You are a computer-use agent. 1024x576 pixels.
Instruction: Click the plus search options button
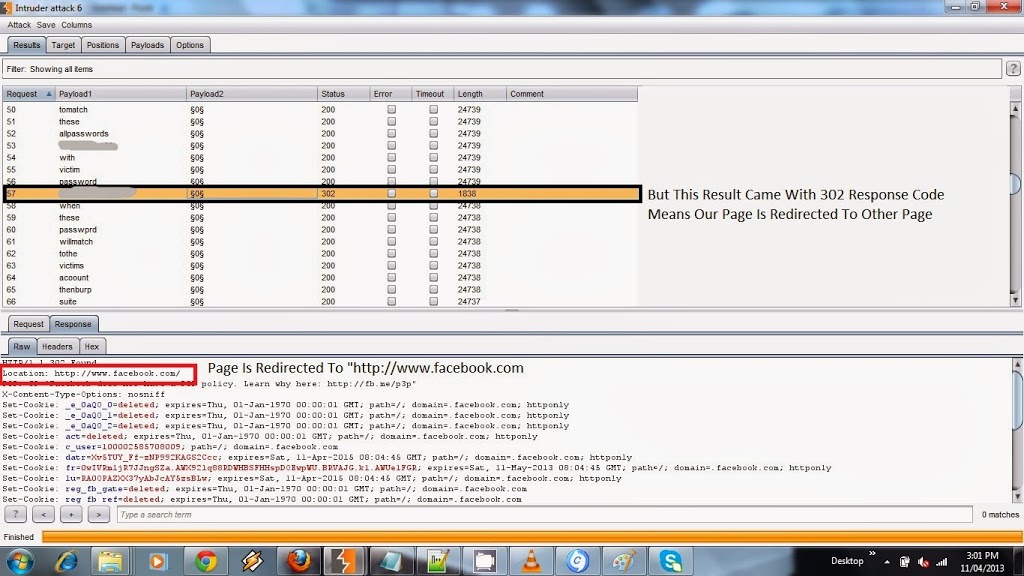coord(71,514)
